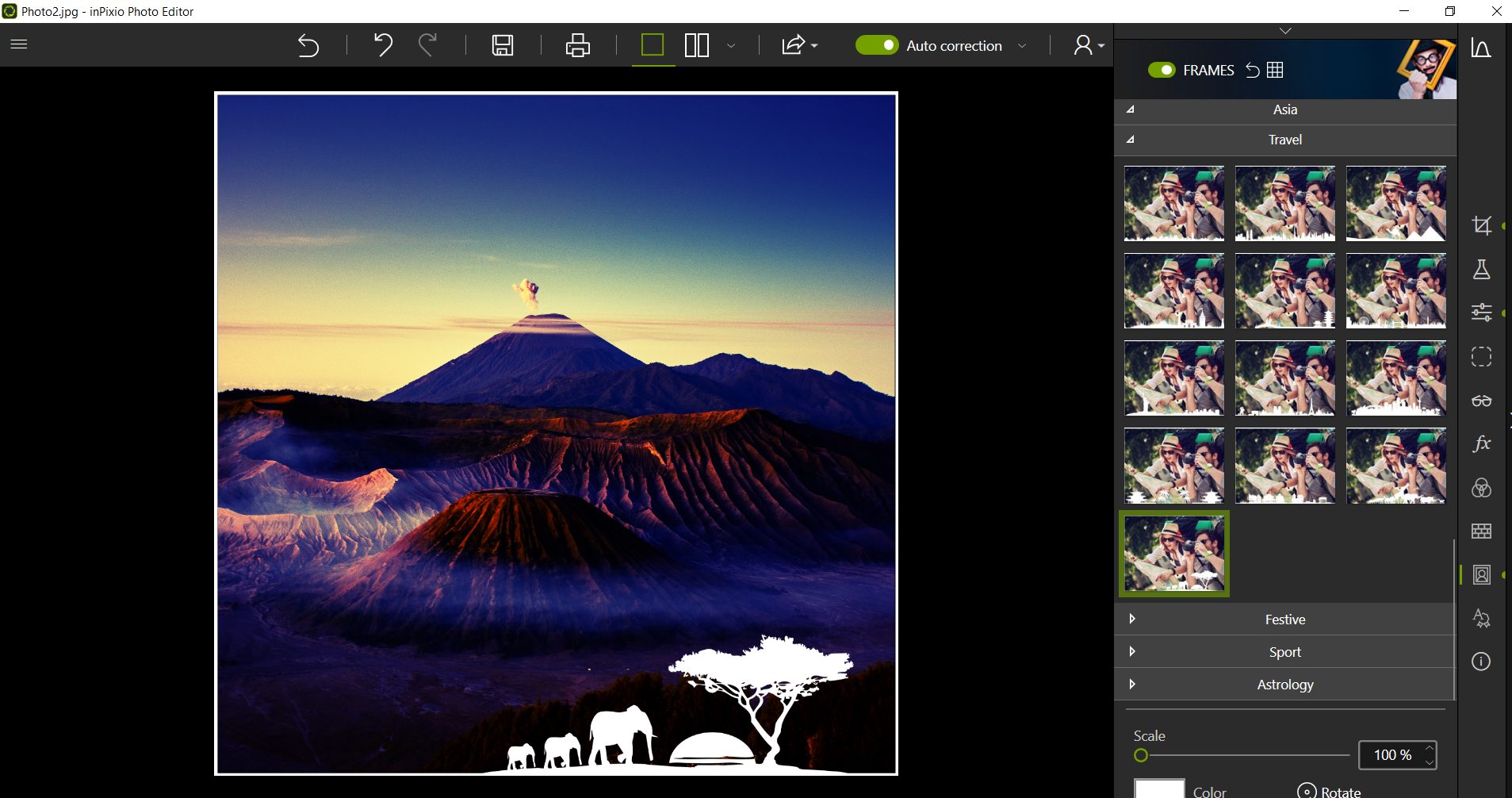
Task: Expand the Auto correction options dropdown
Action: (x=1022, y=46)
